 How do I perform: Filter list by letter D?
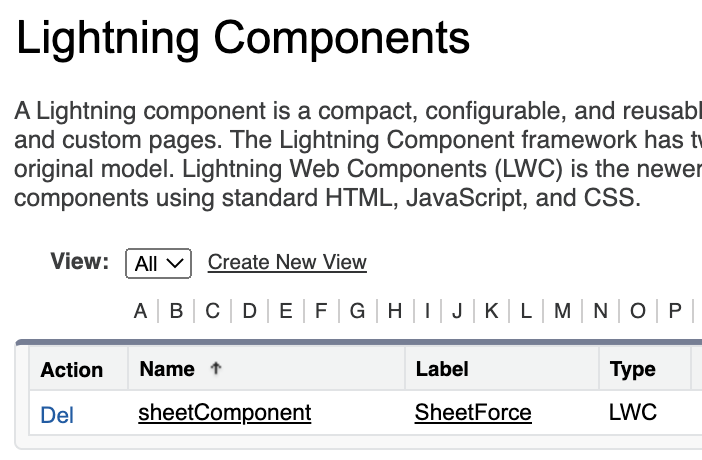249,311
